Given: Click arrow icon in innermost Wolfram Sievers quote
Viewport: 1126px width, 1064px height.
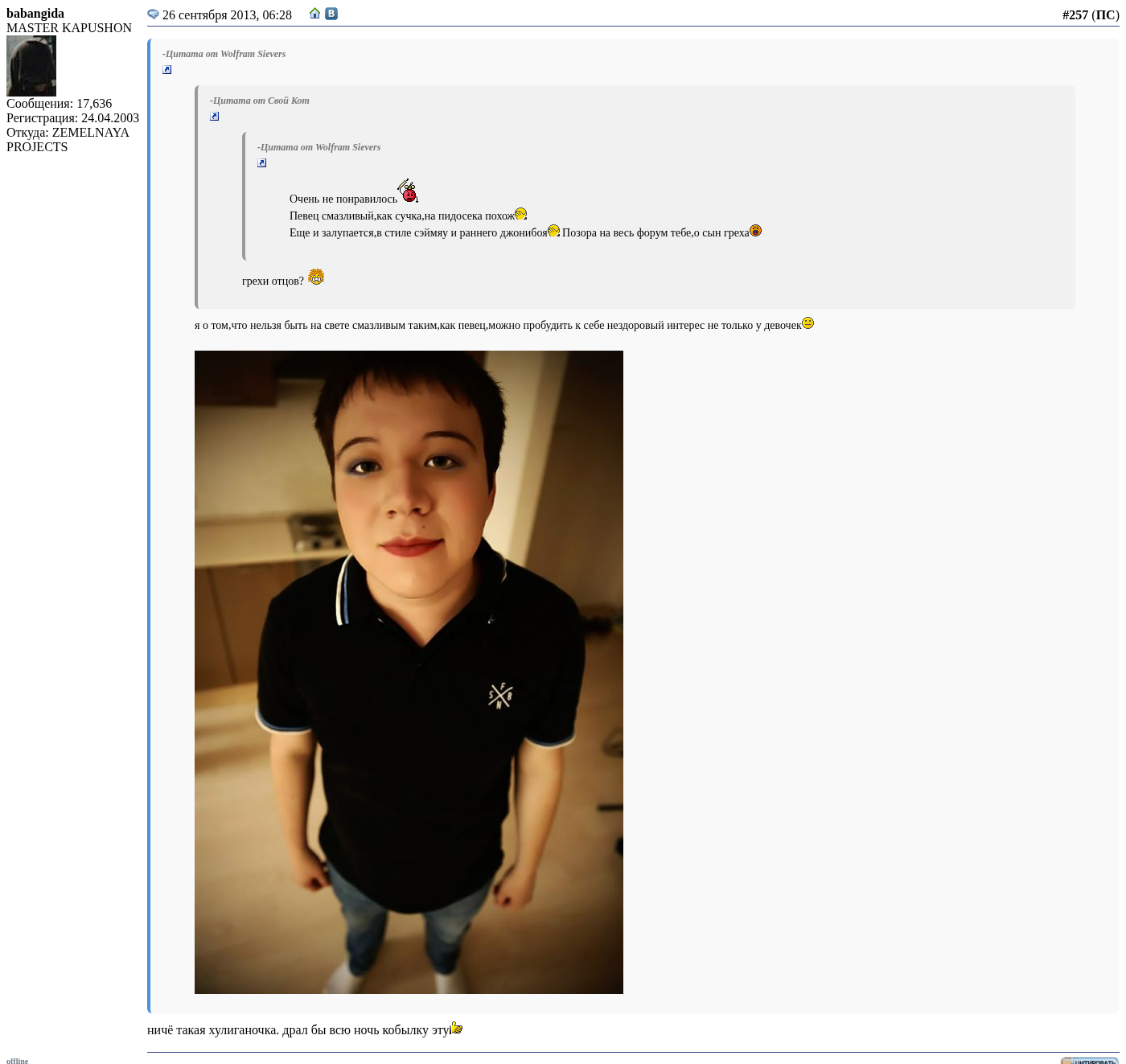Looking at the screenshot, I should pyautogui.click(x=262, y=163).
